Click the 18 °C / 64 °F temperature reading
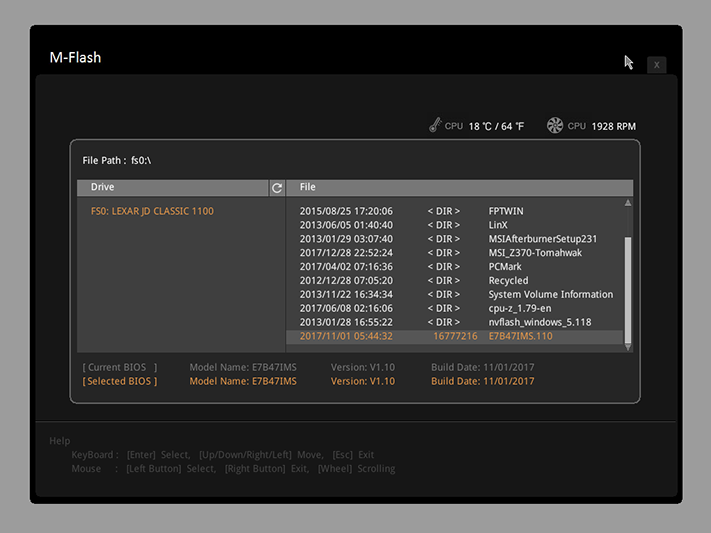The height and width of the screenshot is (533, 711). (496, 127)
